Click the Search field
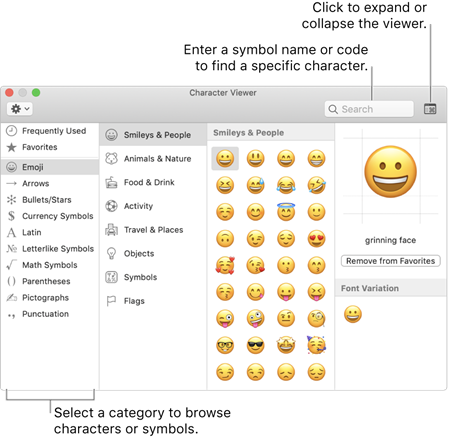450x439 pixels. (x=369, y=109)
